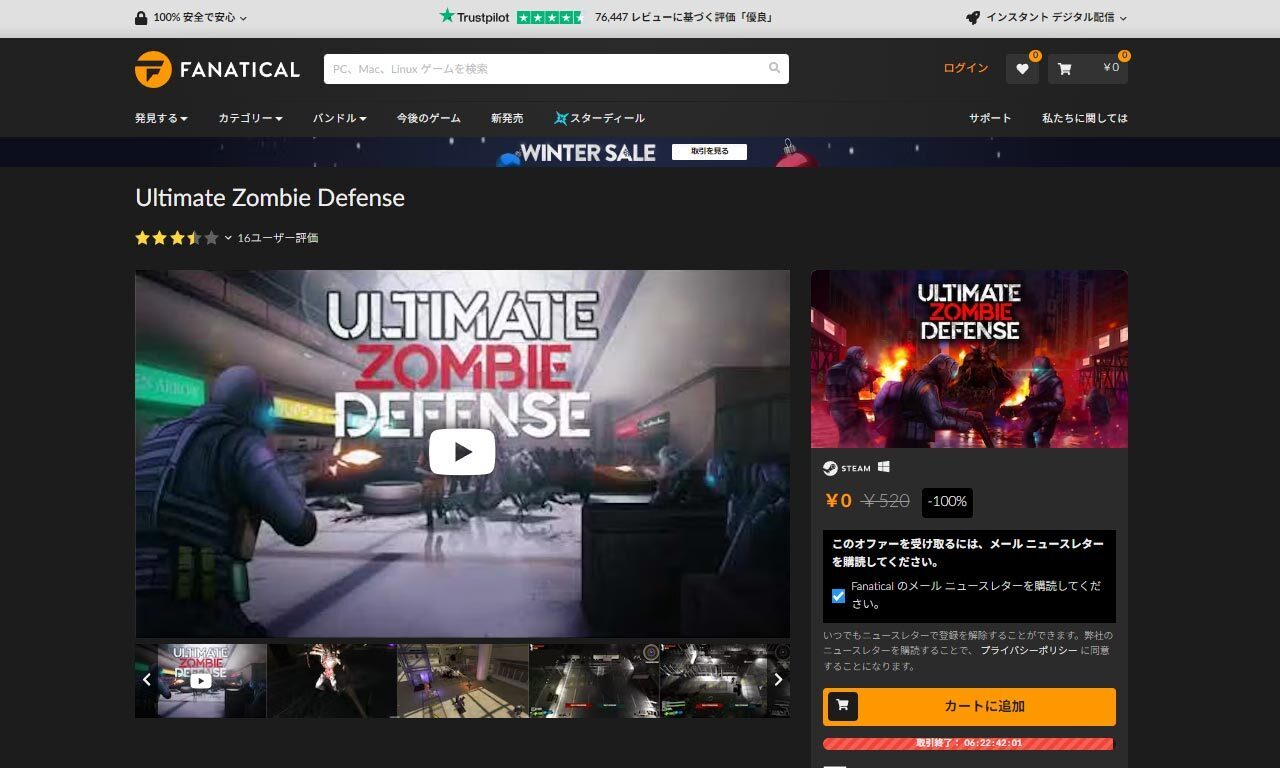Toggle the Fanatical newsletter subscription checkbox
This screenshot has height=768, width=1280.
pos(838,596)
